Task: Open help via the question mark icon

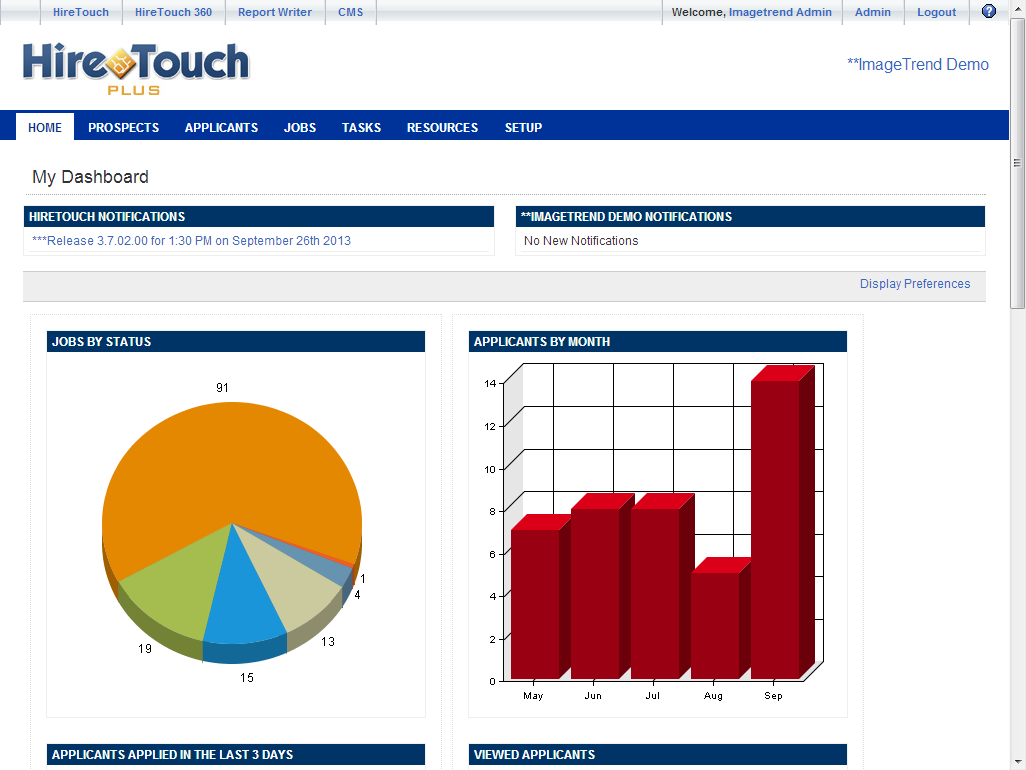Action: (989, 11)
